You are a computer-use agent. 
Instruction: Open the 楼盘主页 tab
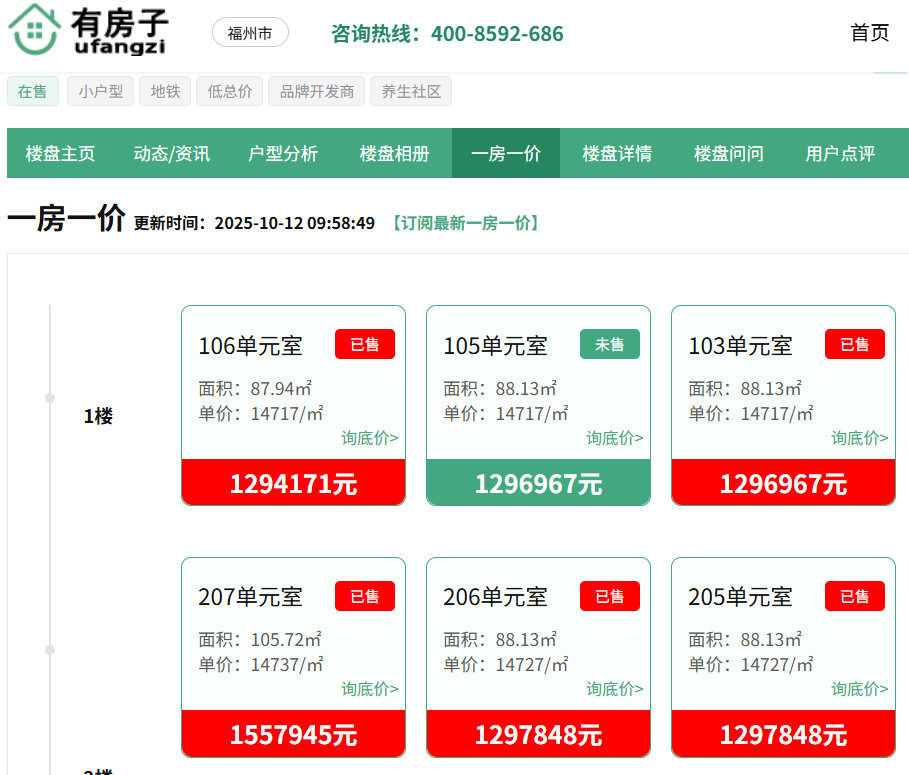pos(60,154)
